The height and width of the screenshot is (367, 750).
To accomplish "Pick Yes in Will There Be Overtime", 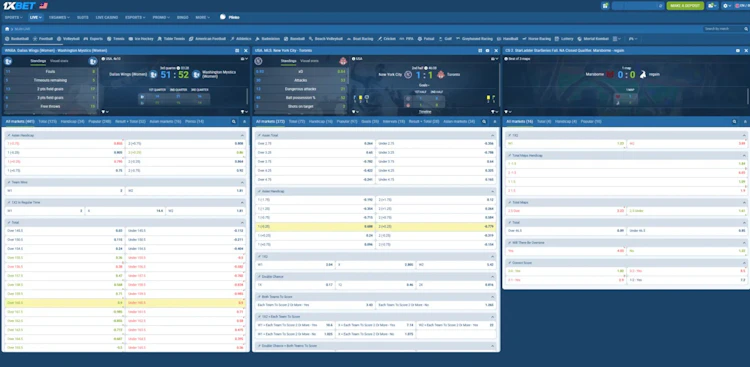I will click(566, 251).
